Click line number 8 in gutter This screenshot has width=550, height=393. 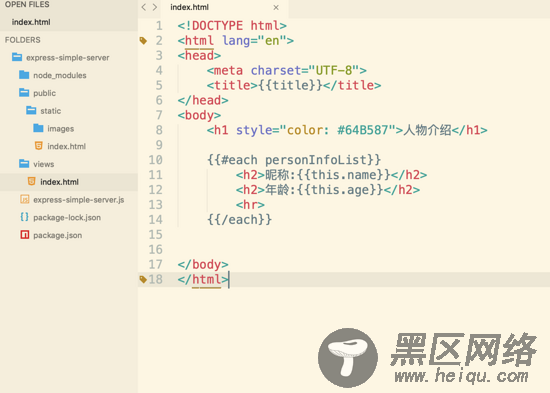click(x=159, y=130)
